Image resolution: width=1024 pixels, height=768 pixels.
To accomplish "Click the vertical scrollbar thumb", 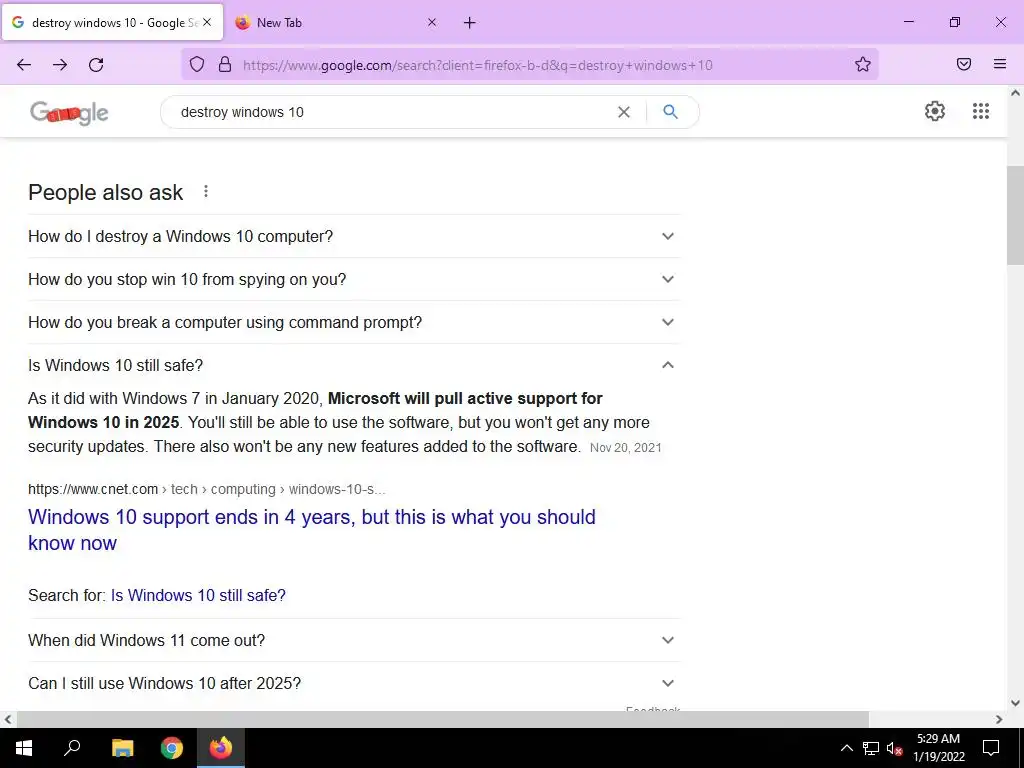I will coord(1015,216).
